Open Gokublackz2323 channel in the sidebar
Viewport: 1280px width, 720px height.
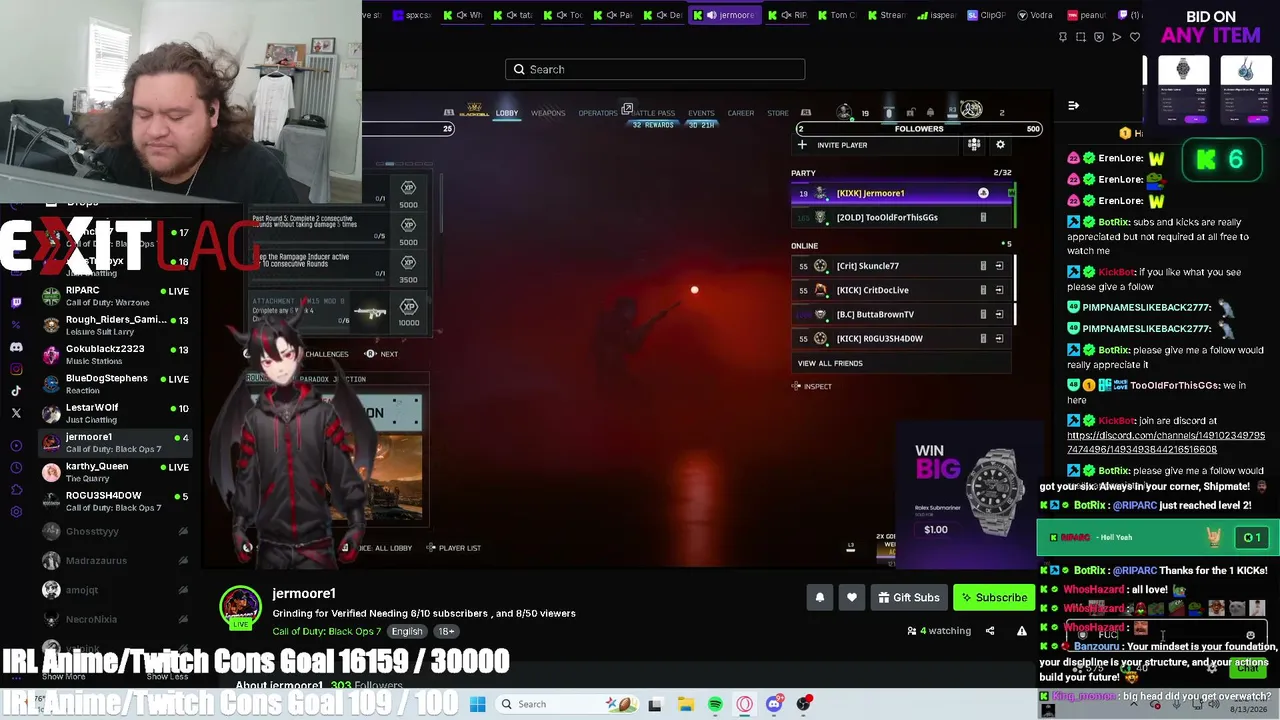[114, 355]
